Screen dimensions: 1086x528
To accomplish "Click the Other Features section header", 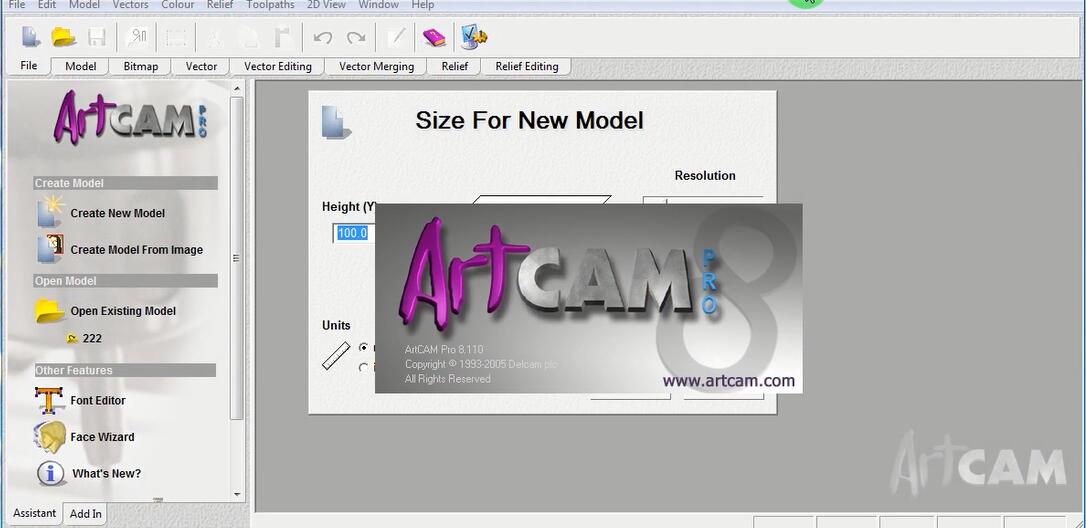I will click(x=125, y=370).
